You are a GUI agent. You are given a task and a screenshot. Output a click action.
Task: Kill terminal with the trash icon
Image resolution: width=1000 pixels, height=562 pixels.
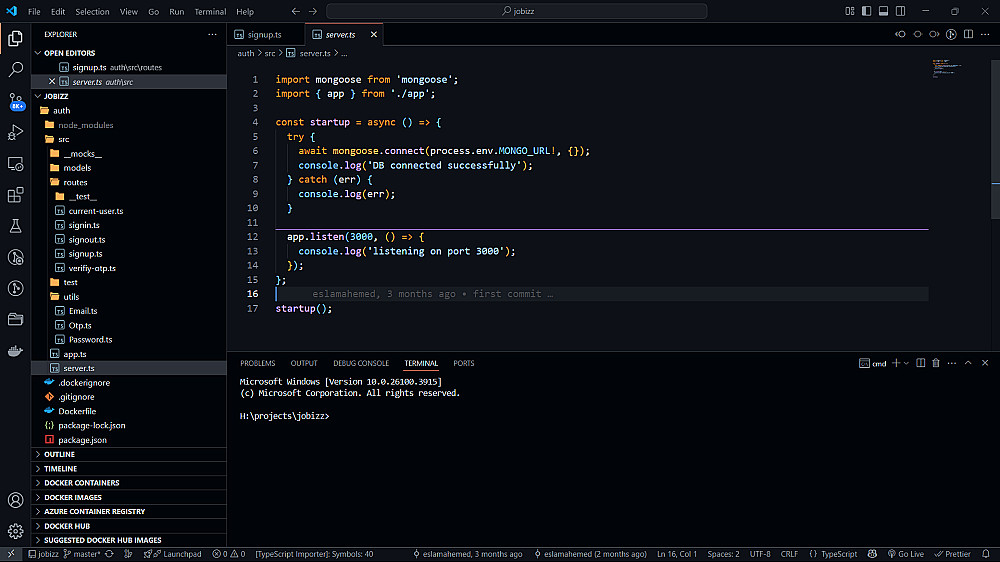[936, 363]
